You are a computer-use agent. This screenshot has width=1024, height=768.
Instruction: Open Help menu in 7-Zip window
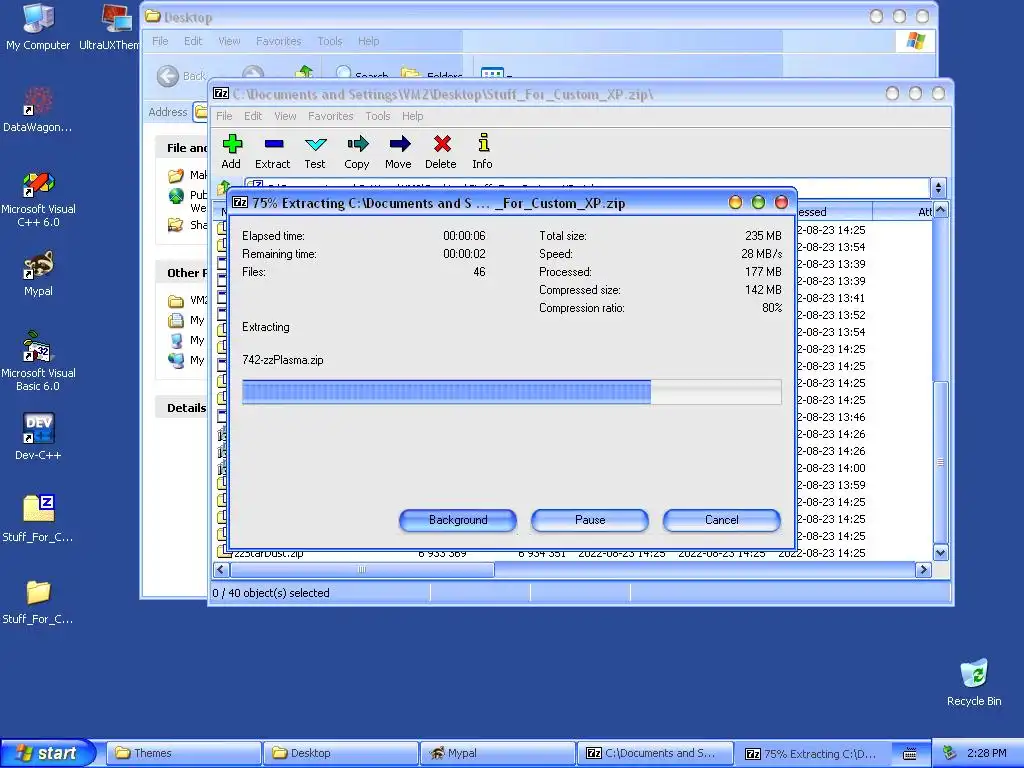[412, 116]
